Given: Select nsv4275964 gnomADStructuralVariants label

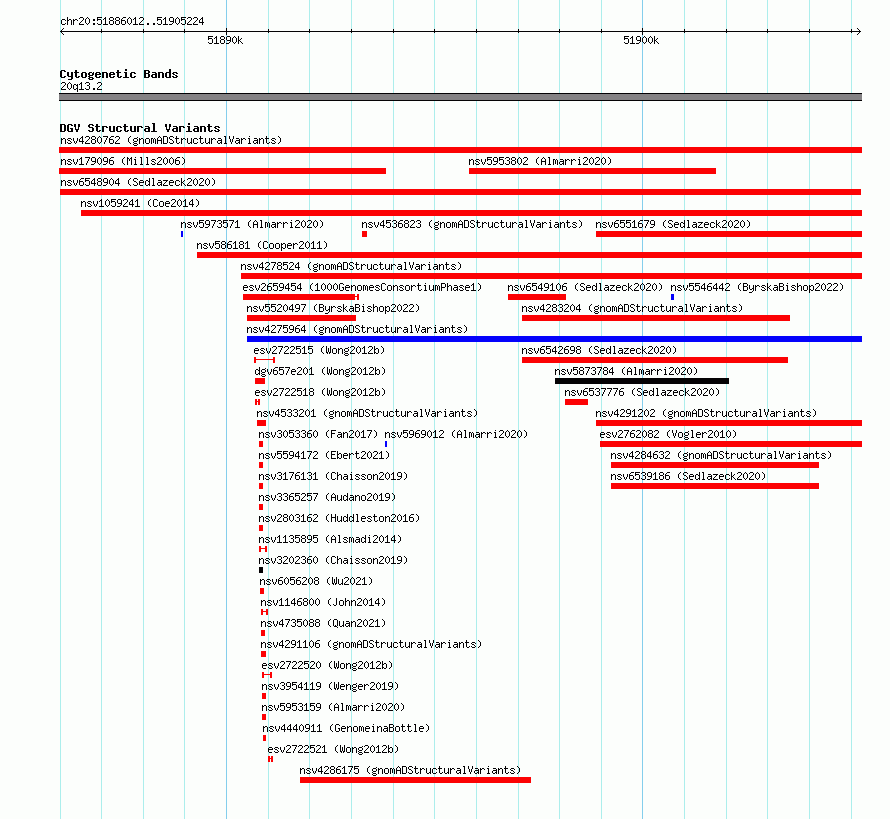Looking at the screenshot, I should [x=357, y=329].
